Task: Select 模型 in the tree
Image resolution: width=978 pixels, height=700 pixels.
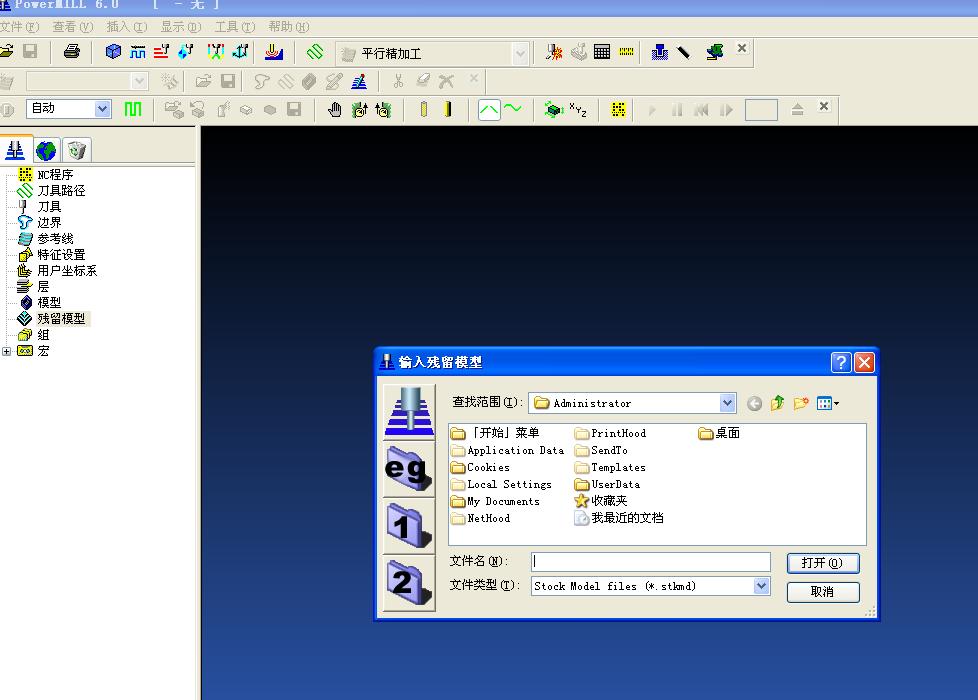Action: click(x=49, y=303)
